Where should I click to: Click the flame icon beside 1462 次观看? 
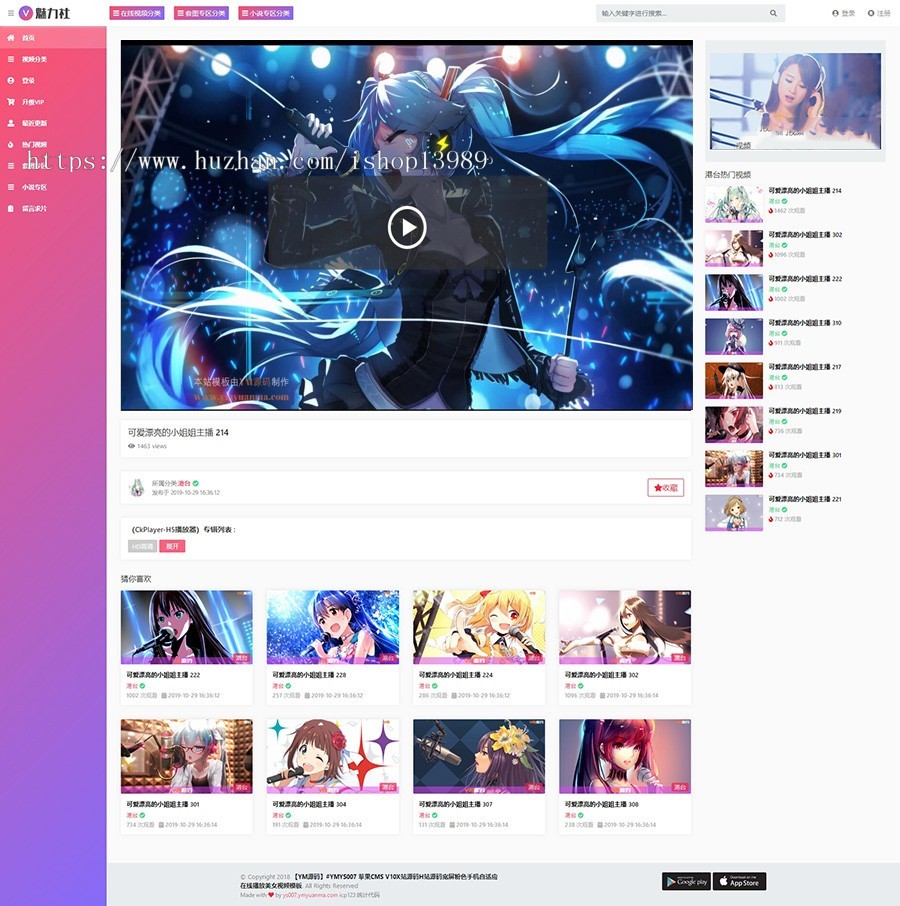click(x=771, y=211)
